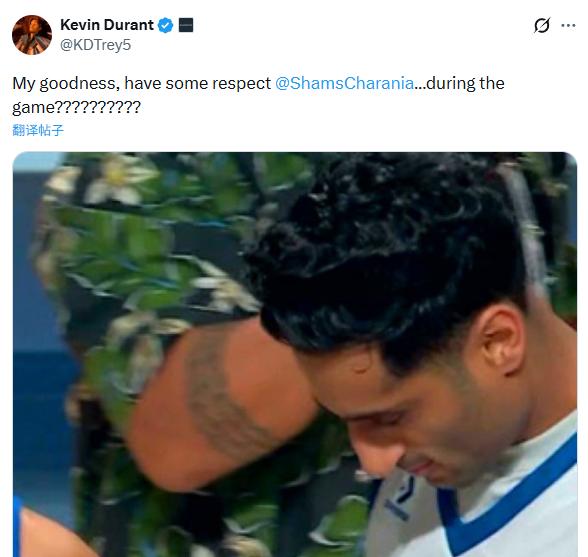Open the @KDTrey5 handle link
Image resolution: width=588 pixels, height=557 pixels.
[96, 45]
